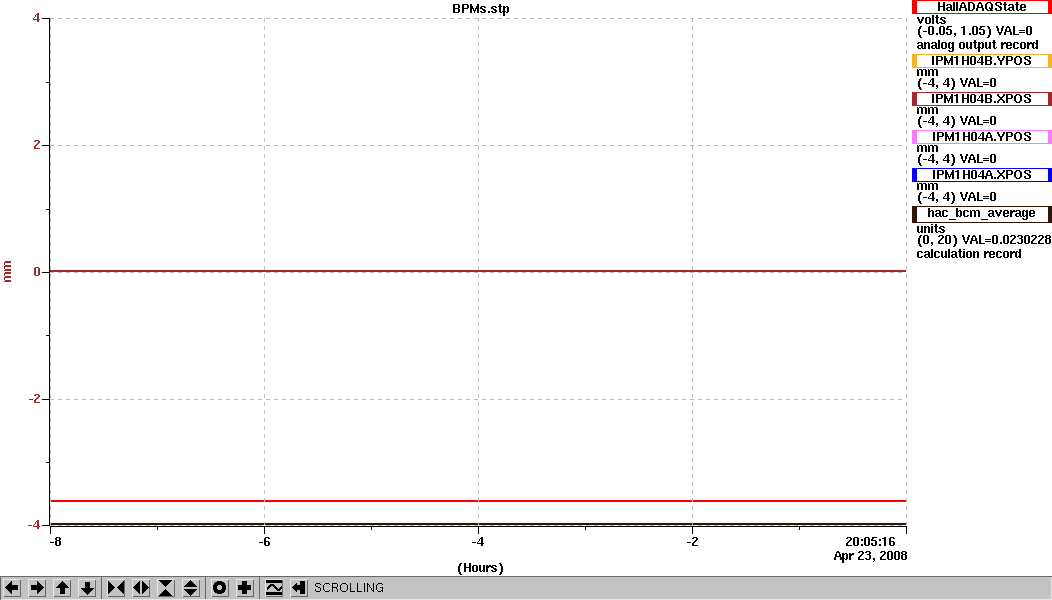Click the mm y-axis label
This screenshot has height=600, width=1052.
(x=8, y=272)
